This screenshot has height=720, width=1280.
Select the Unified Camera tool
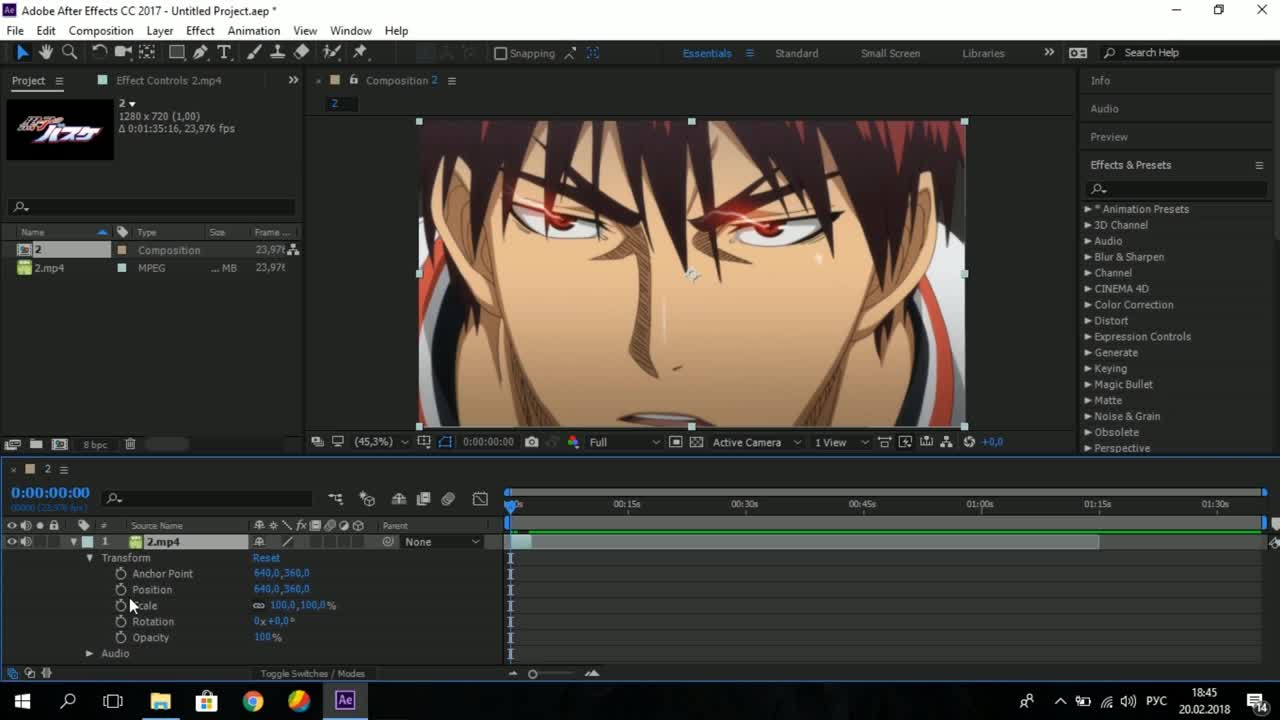(123, 52)
